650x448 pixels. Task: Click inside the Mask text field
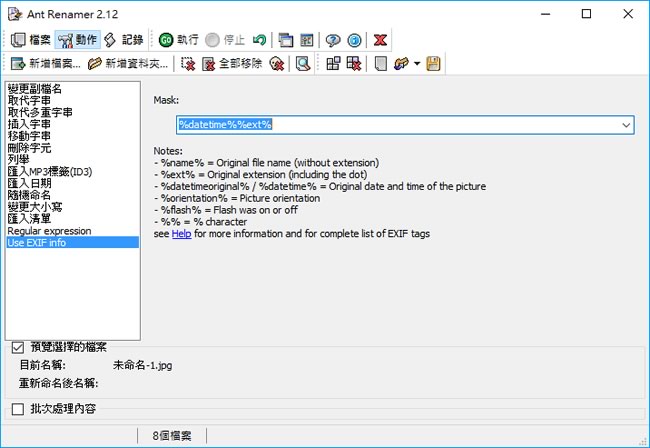coord(400,125)
